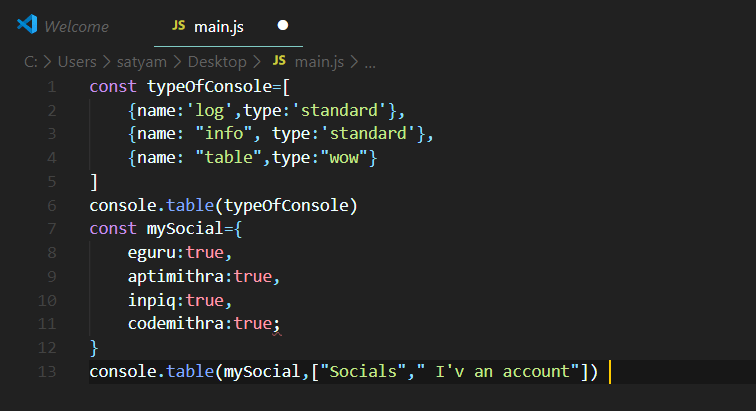Click line number 1 in gutter

pyautogui.click(x=52, y=87)
